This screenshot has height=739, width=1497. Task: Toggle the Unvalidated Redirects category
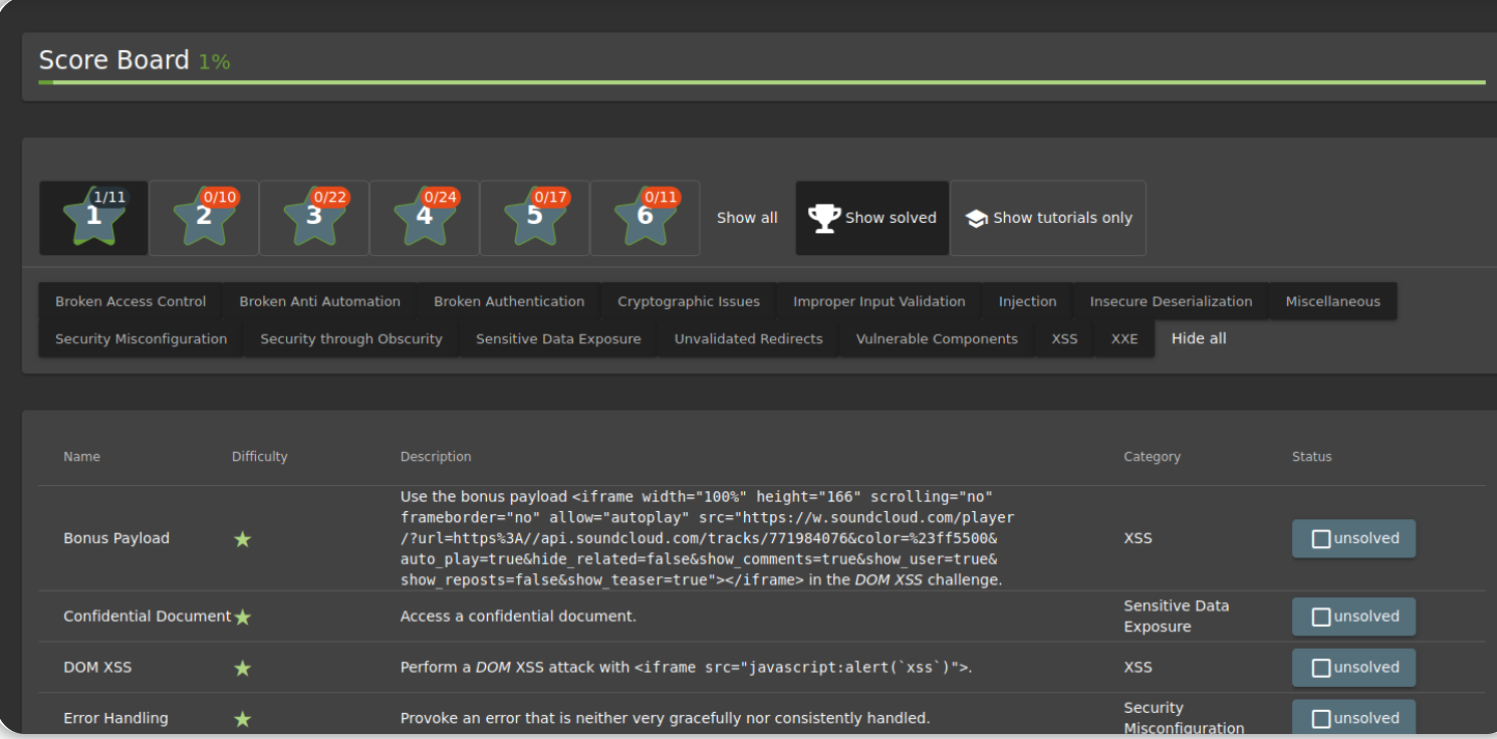[748, 339]
